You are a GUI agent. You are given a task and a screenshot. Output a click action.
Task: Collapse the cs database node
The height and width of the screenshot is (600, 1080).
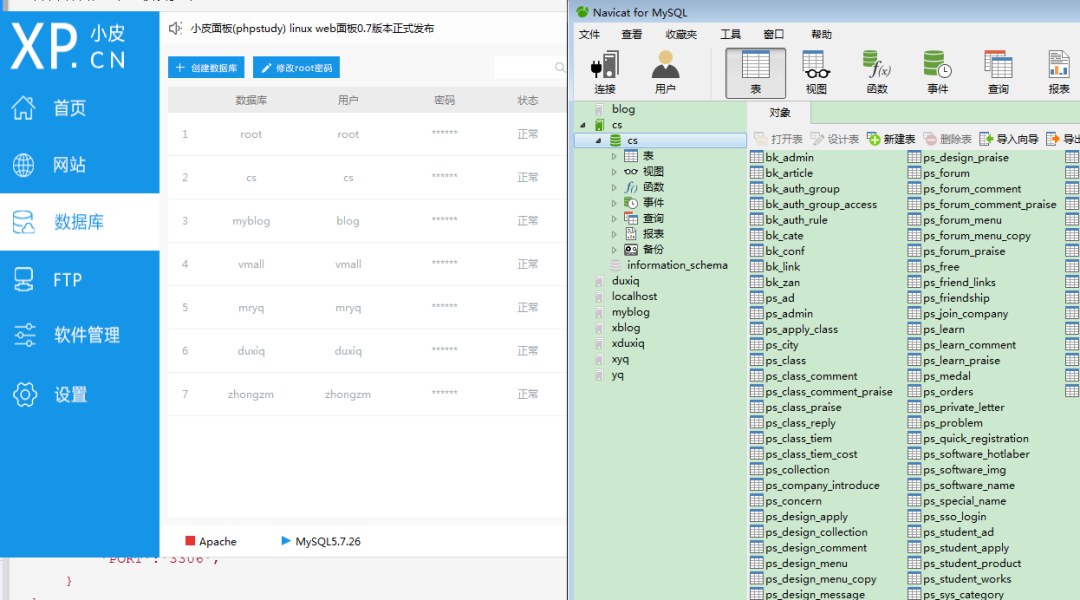[599, 141]
